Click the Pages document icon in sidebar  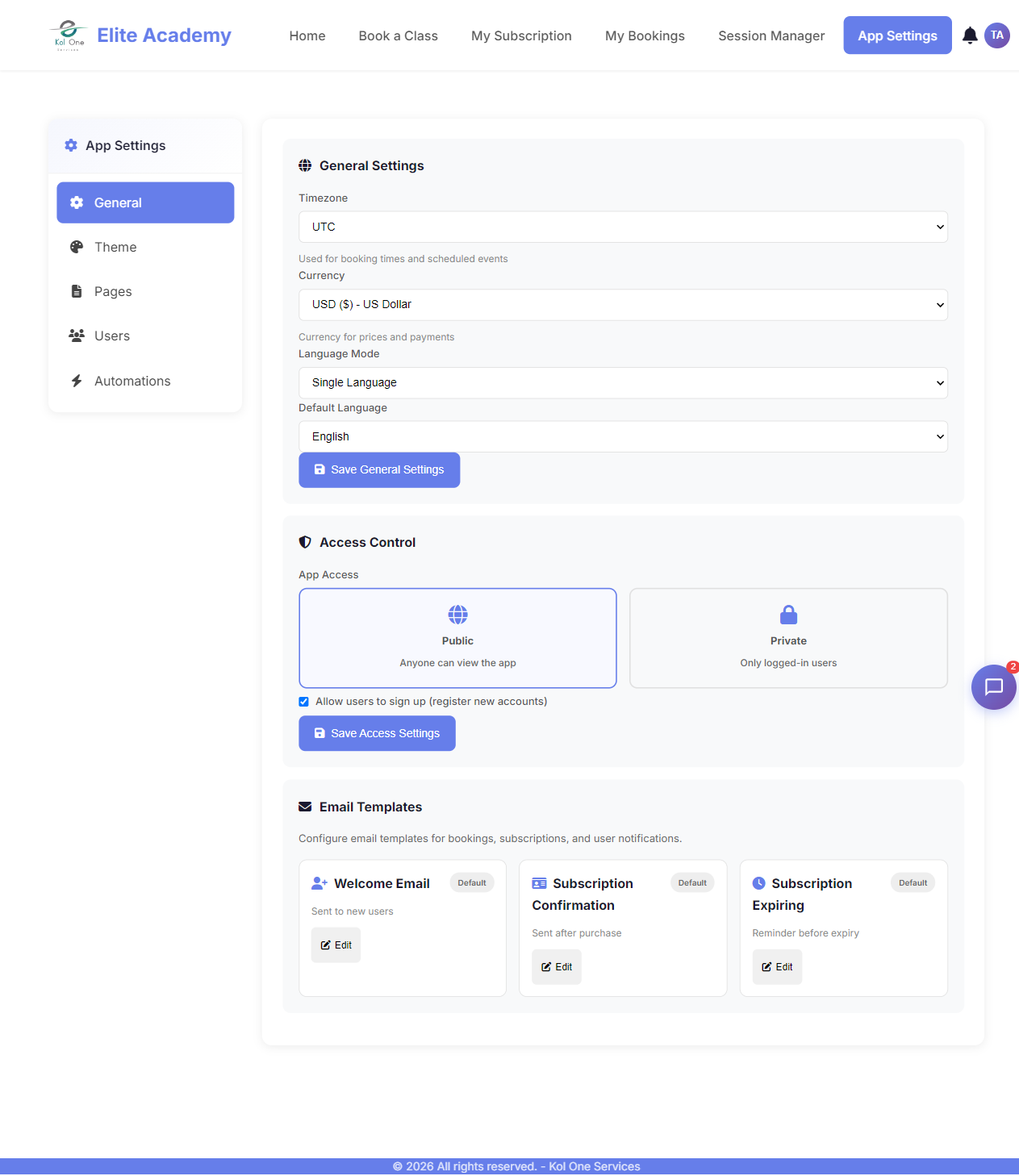coord(77,292)
